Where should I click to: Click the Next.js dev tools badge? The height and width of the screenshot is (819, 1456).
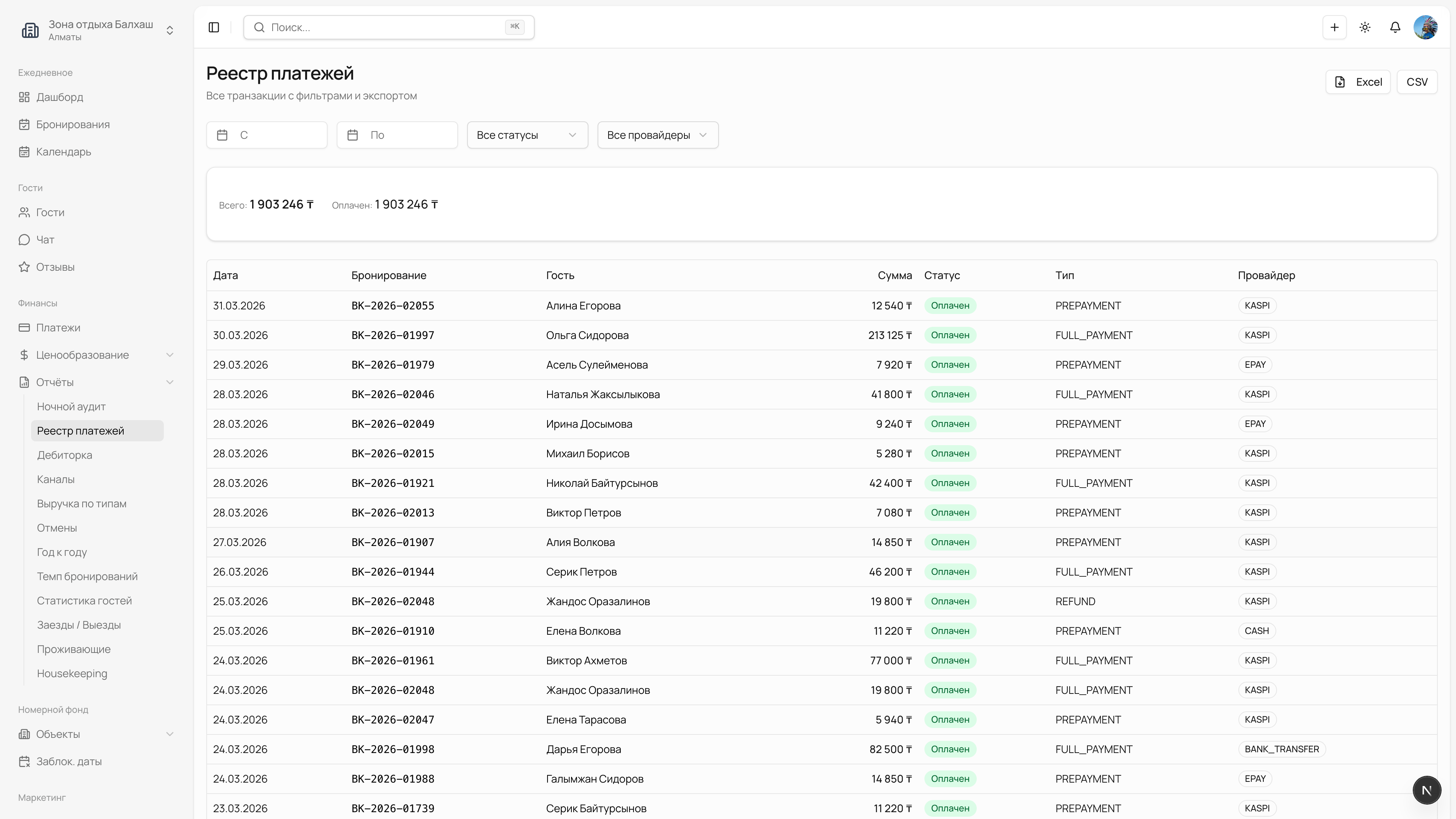point(1426,789)
